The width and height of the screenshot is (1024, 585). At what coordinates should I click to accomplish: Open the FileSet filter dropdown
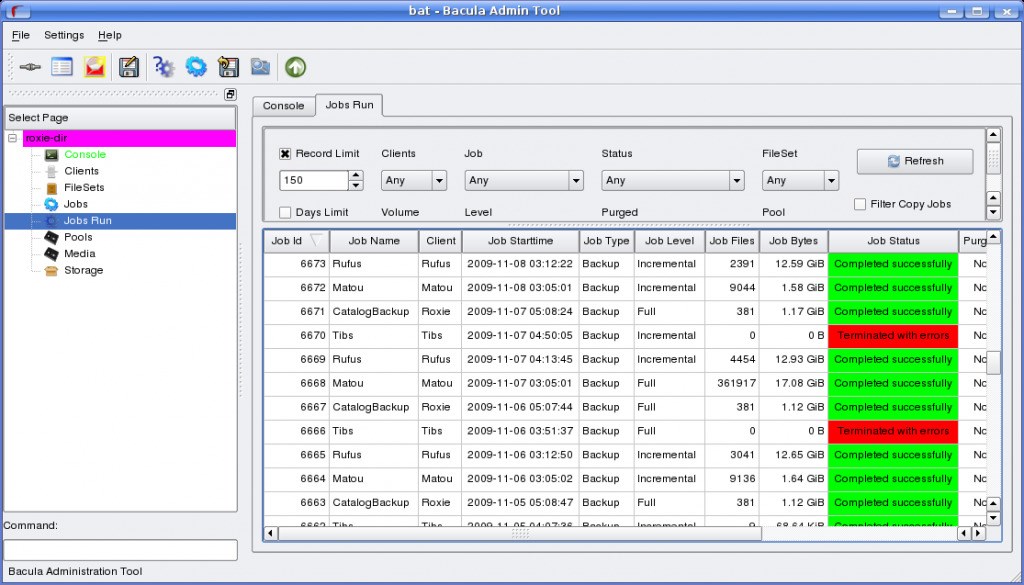point(800,180)
